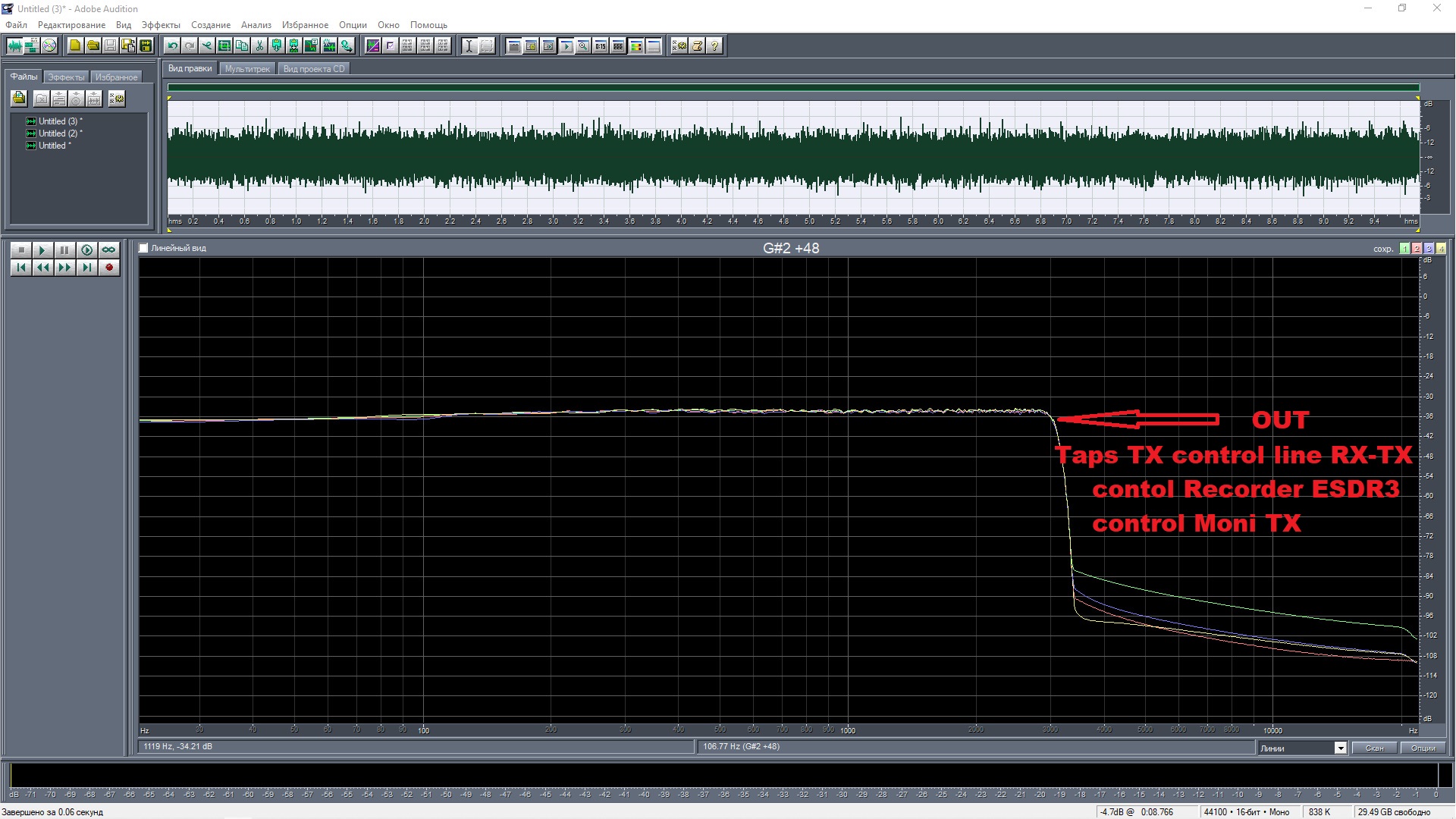Start playback with the Play transport button
Image resolution: width=1456 pixels, height=819 pixels.
(42, 249)
